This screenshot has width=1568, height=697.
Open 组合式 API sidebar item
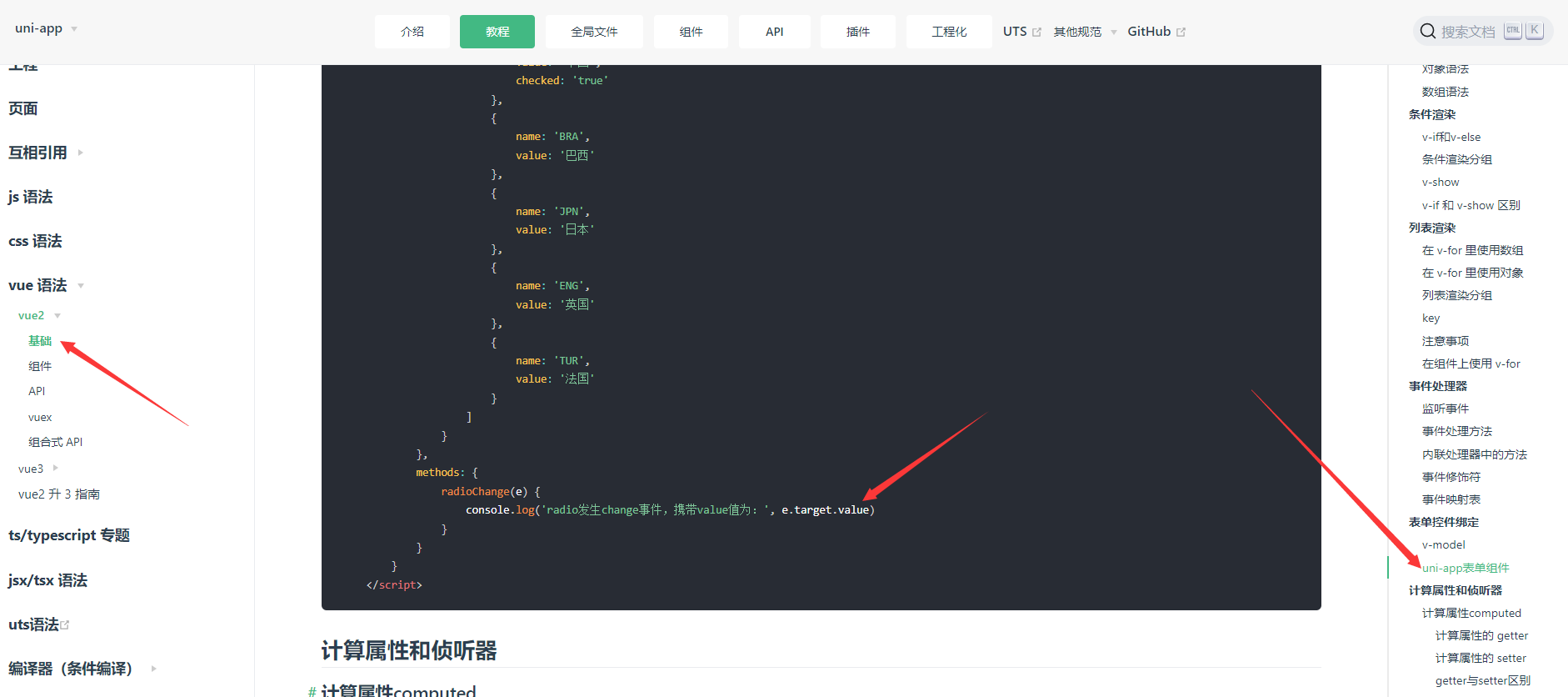click(56, 442)
